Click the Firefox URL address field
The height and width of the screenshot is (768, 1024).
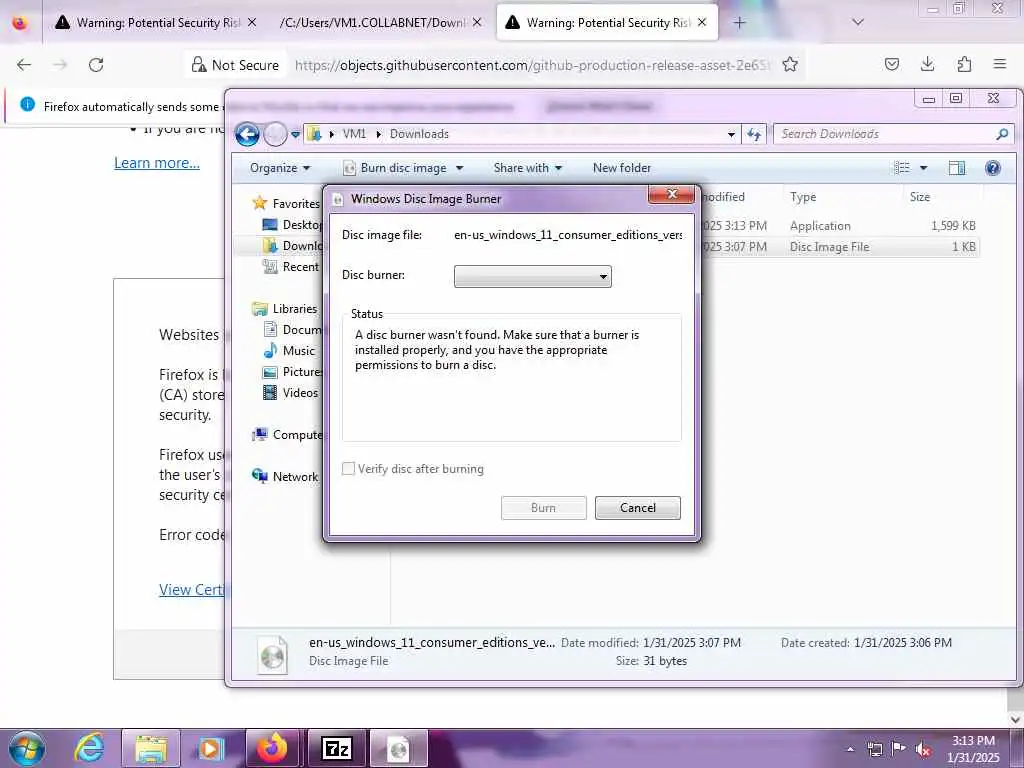[x=532, y=65]
